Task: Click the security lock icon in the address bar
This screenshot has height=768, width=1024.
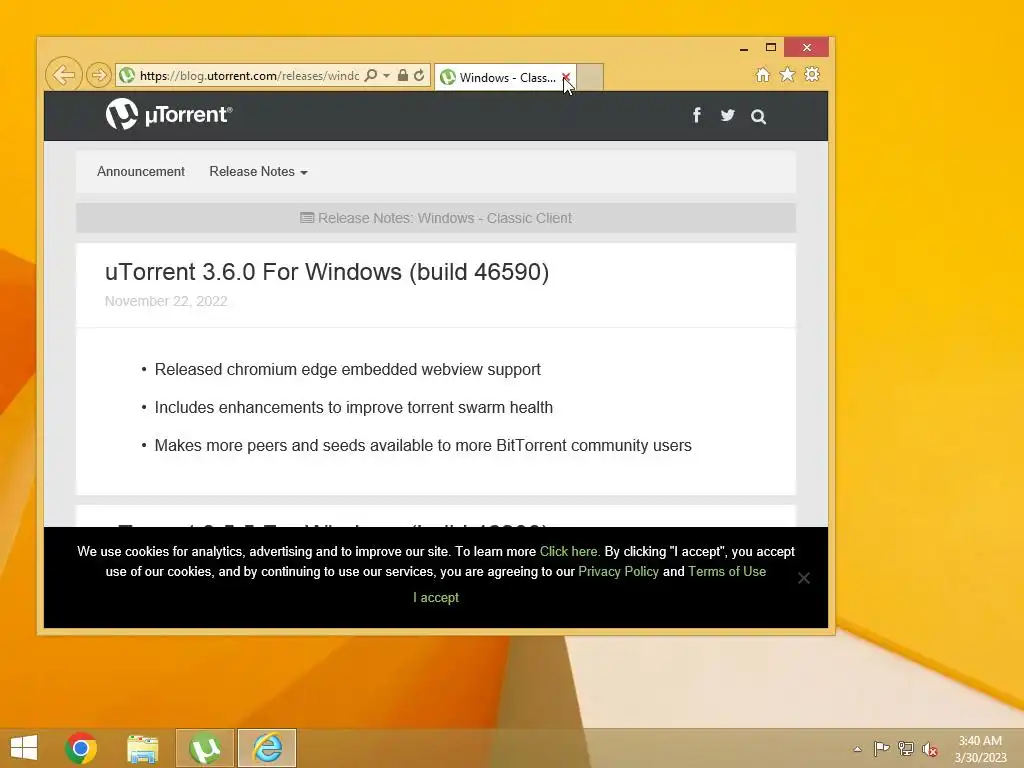Action: pos(403,76)
